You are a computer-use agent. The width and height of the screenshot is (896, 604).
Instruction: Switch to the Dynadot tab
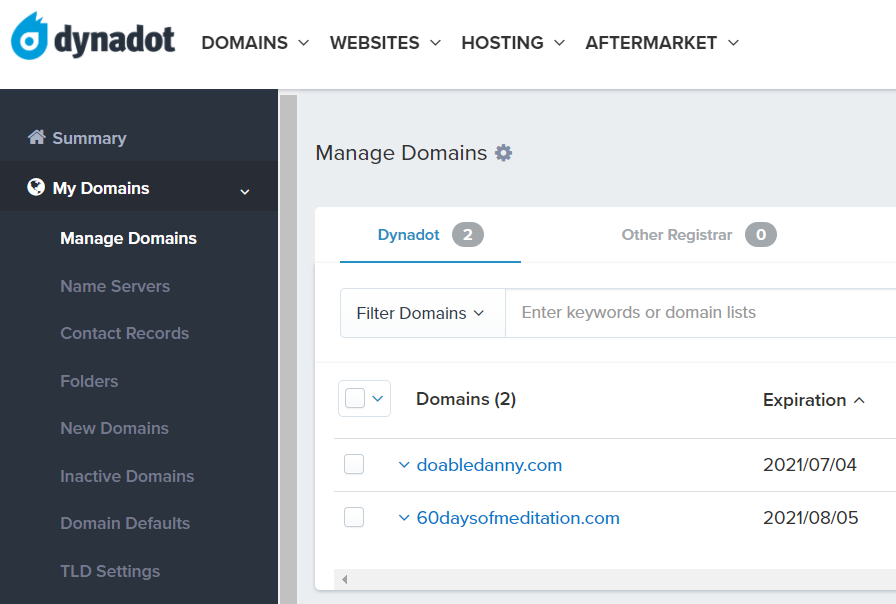click(x=430, y=235)
